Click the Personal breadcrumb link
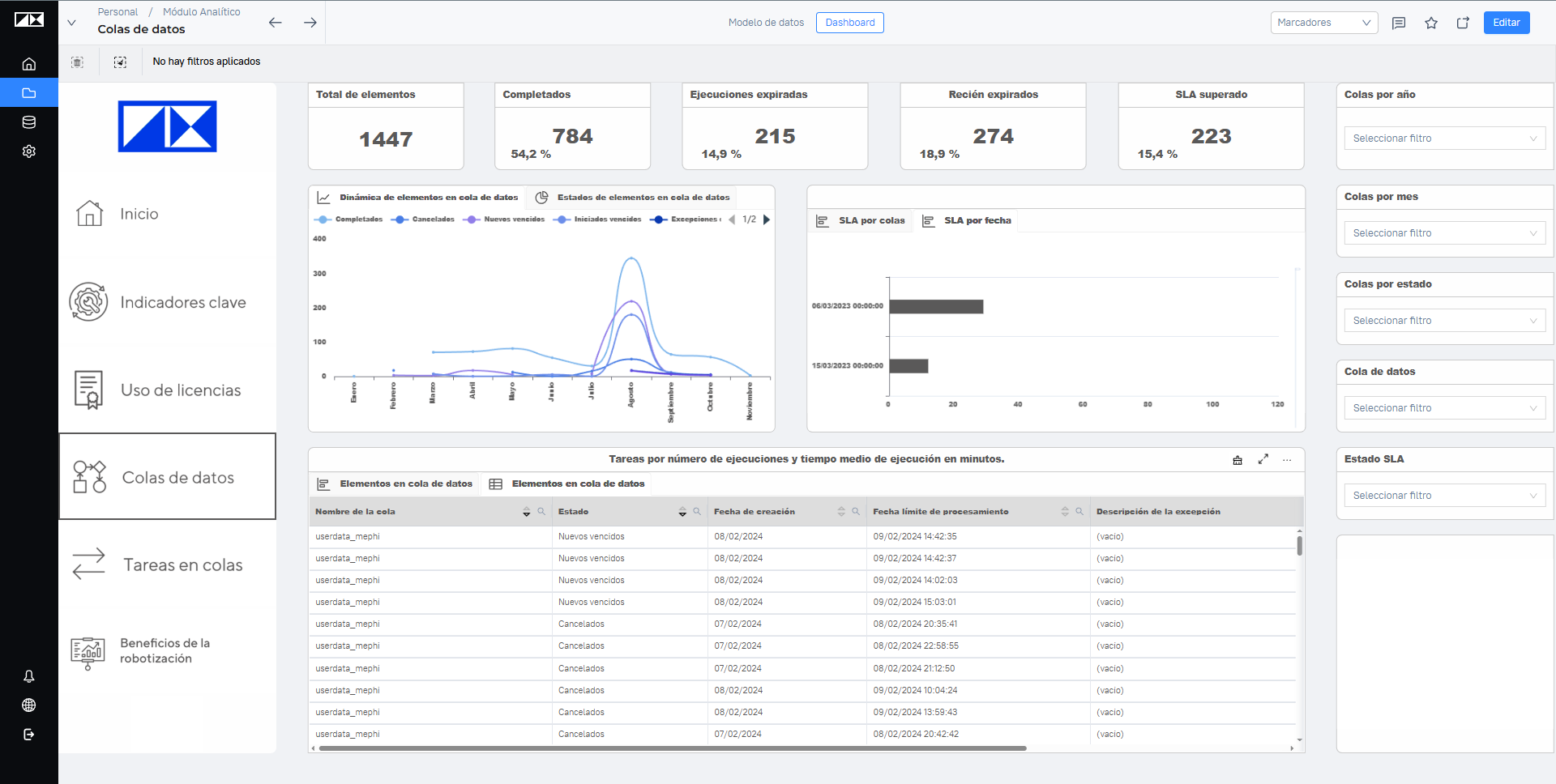This screenshot has width=1556, height=784. 118,12
